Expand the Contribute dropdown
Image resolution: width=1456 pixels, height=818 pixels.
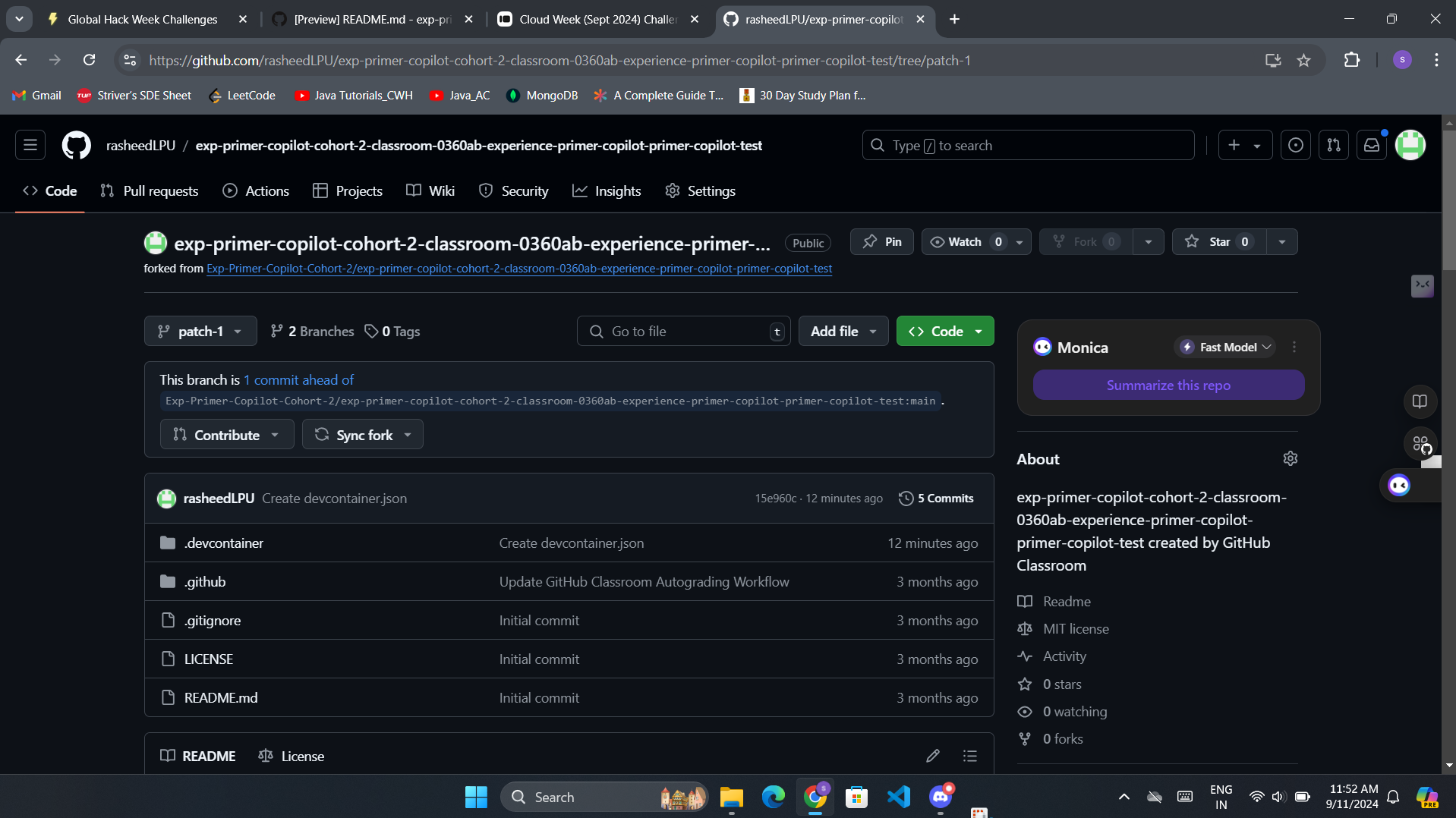pyautogui.click(x=227, y=434)
